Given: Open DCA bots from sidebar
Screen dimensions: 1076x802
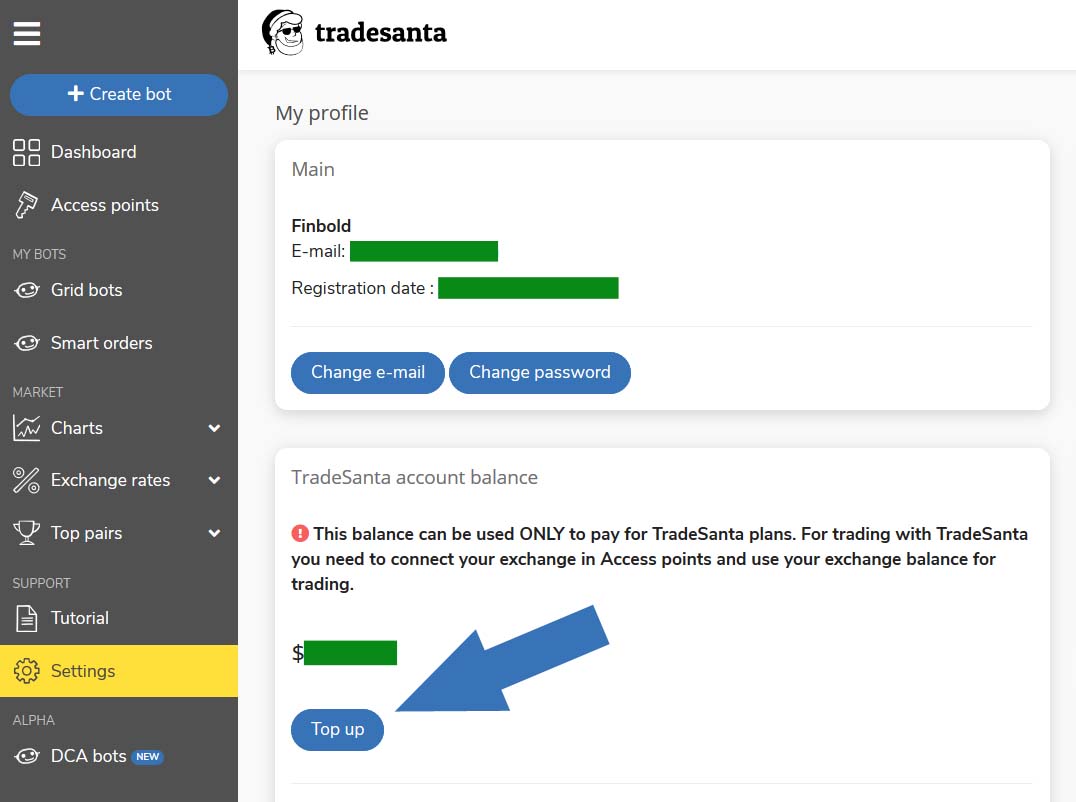Looking at the screenshot, I should point(88,756).
